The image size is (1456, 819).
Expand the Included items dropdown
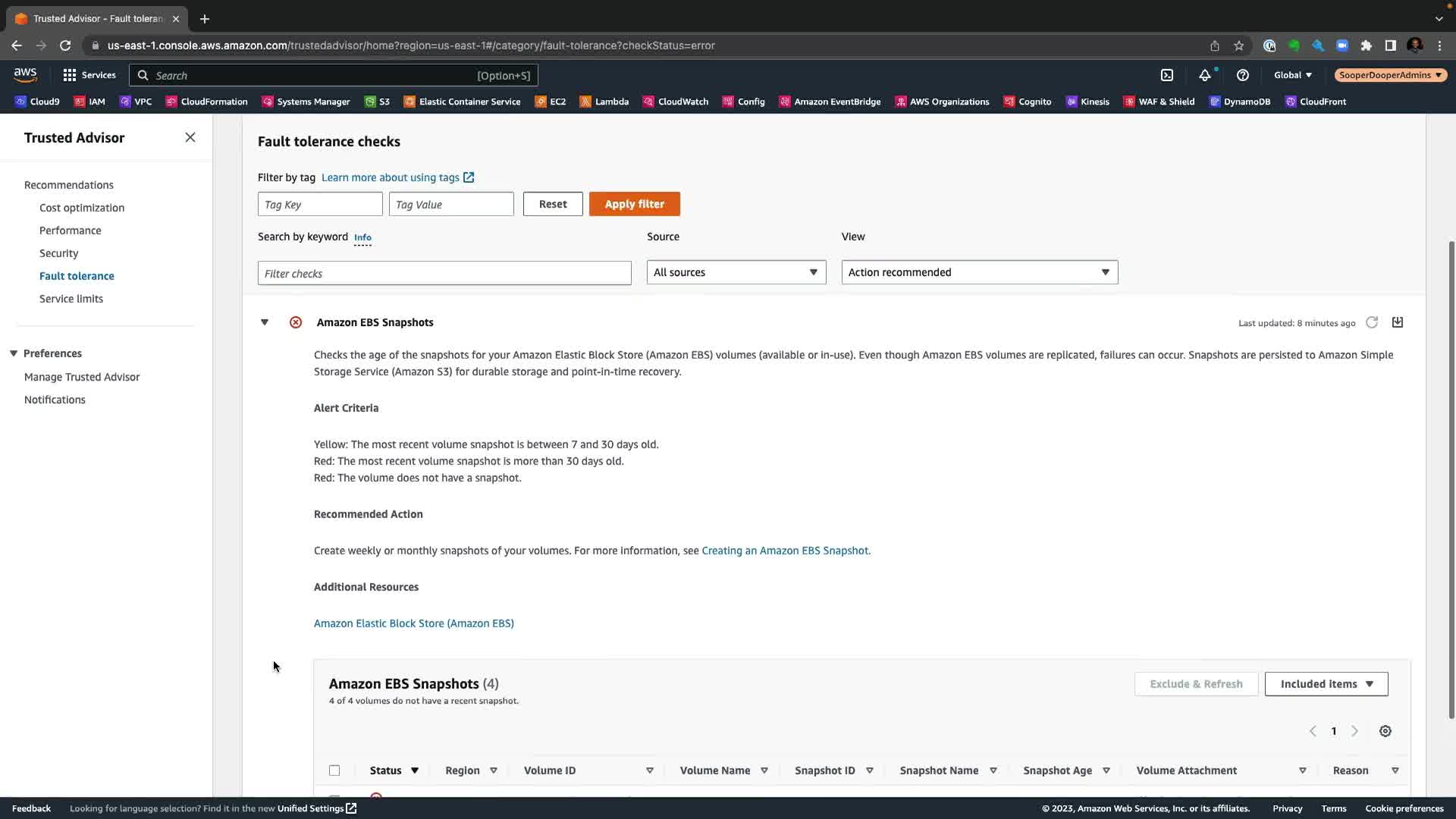click(x=1326, y=684)
